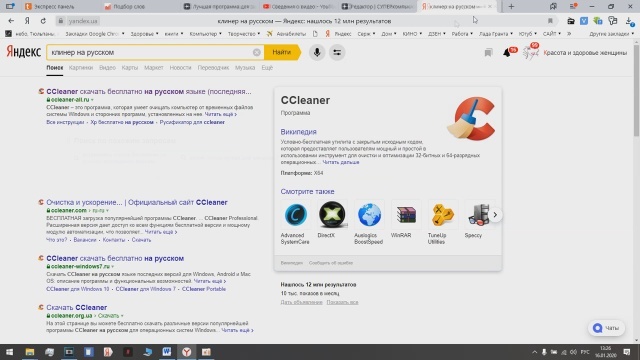The width and height of the screenshot is (640, 360).
Task: Open the WinRAR program icon
Action: (x=406, y=214)
